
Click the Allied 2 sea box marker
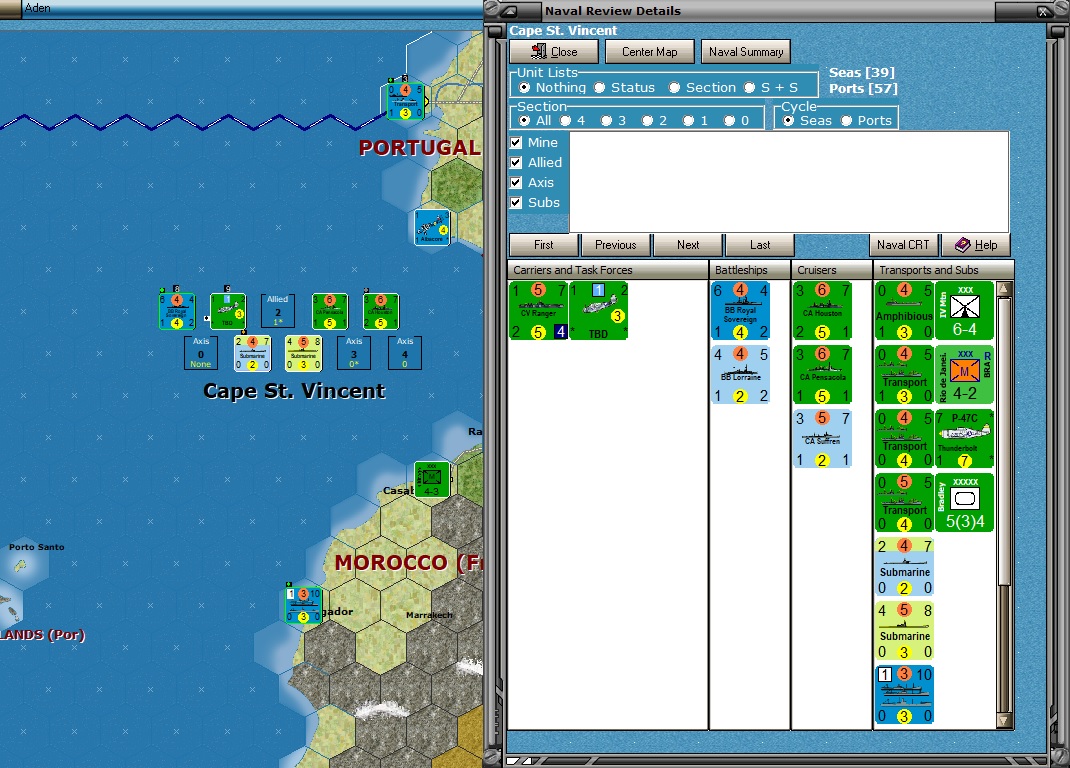[278, 311]
